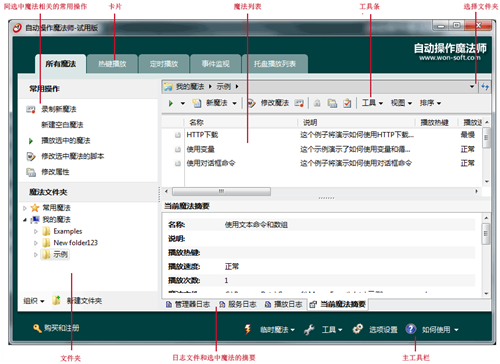Click the gears icon beside 选项设置

[x=358, y=329]
